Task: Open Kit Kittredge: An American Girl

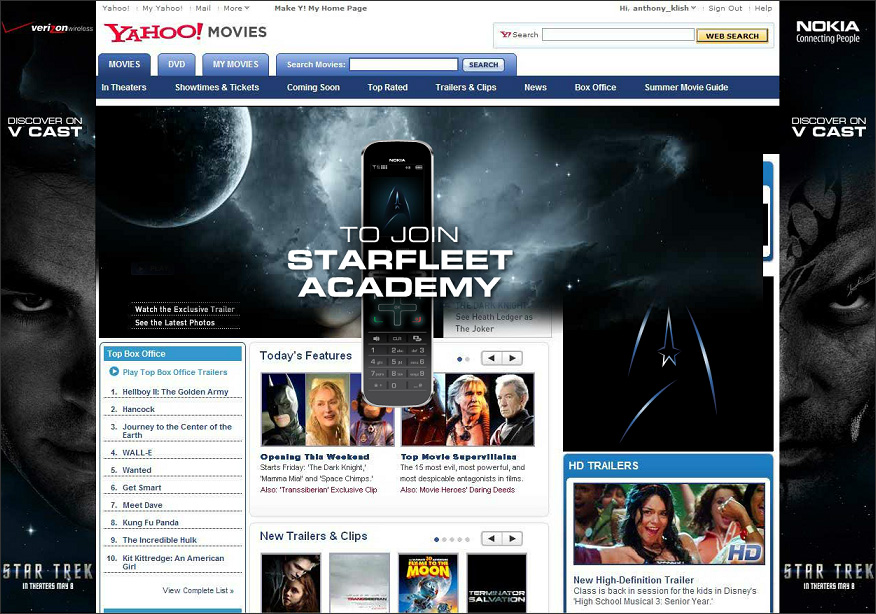Action: click(x=173, y=562)
